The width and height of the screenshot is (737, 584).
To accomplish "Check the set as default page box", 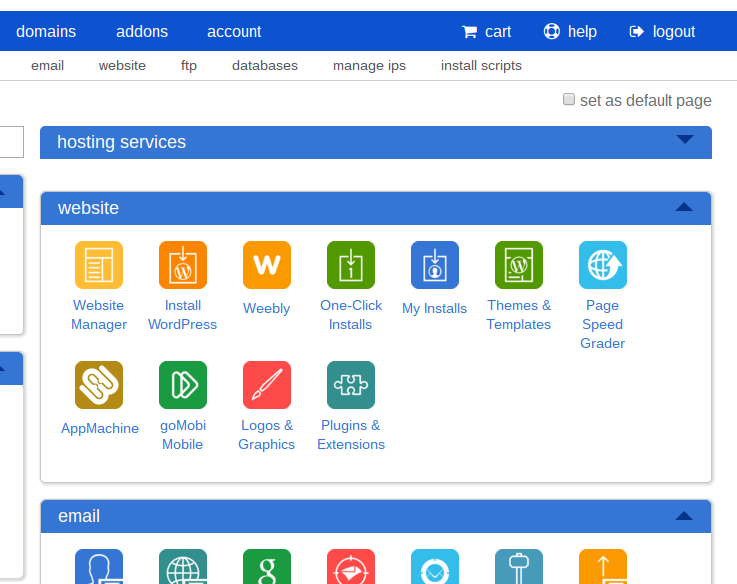I will pyautogui.click(x=569, y=99).
